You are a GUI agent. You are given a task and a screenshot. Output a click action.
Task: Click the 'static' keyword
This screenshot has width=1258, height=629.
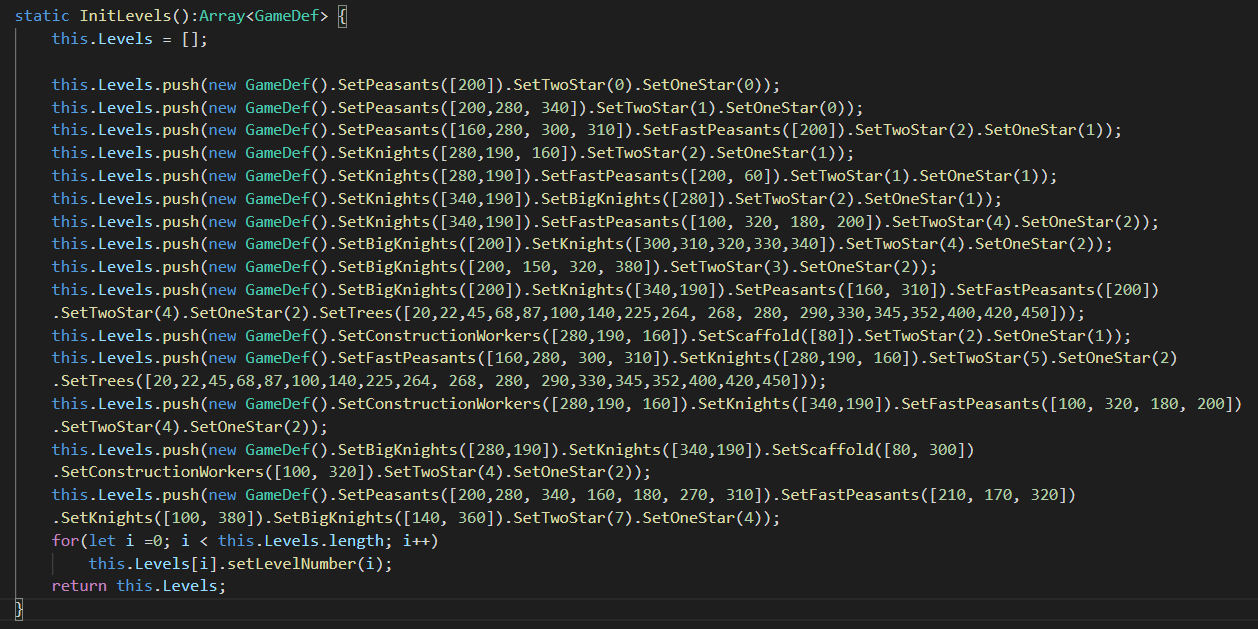tap(42, 16)
